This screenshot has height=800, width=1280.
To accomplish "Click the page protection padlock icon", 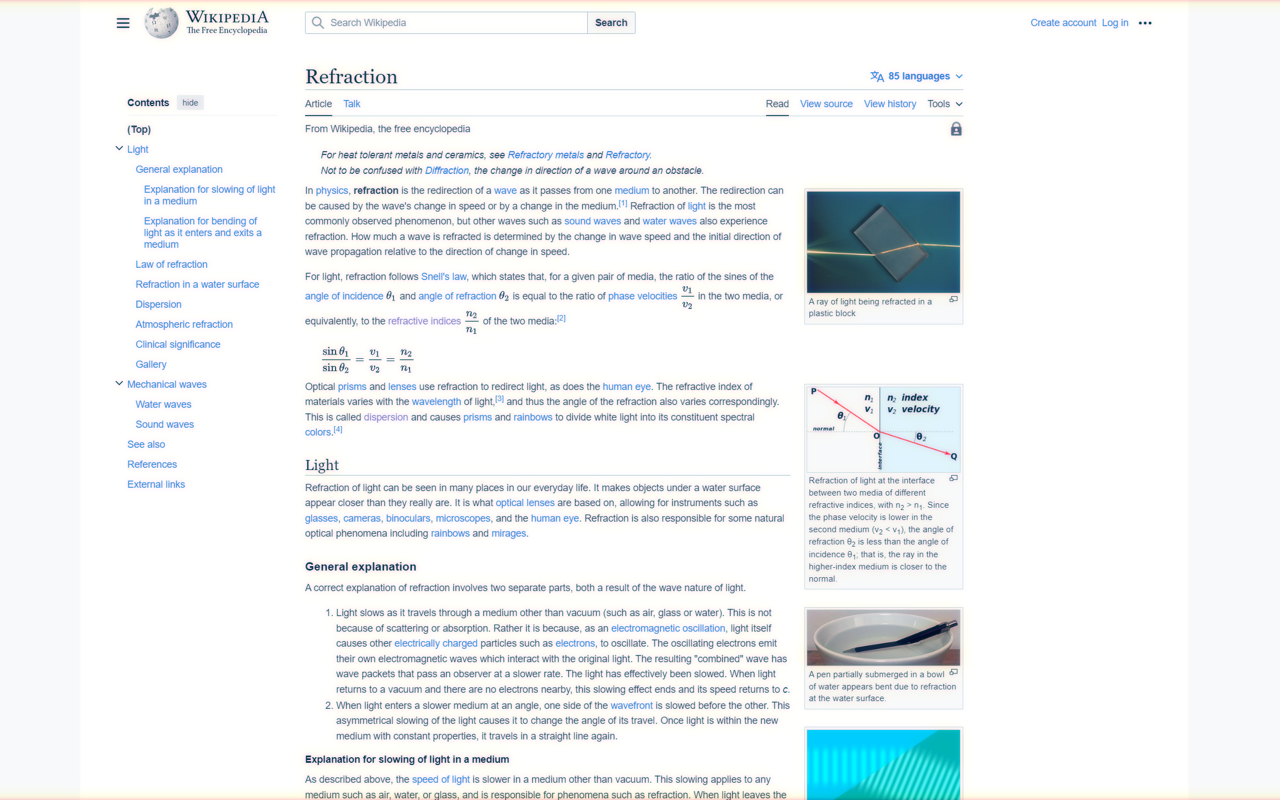I will 955,128.
